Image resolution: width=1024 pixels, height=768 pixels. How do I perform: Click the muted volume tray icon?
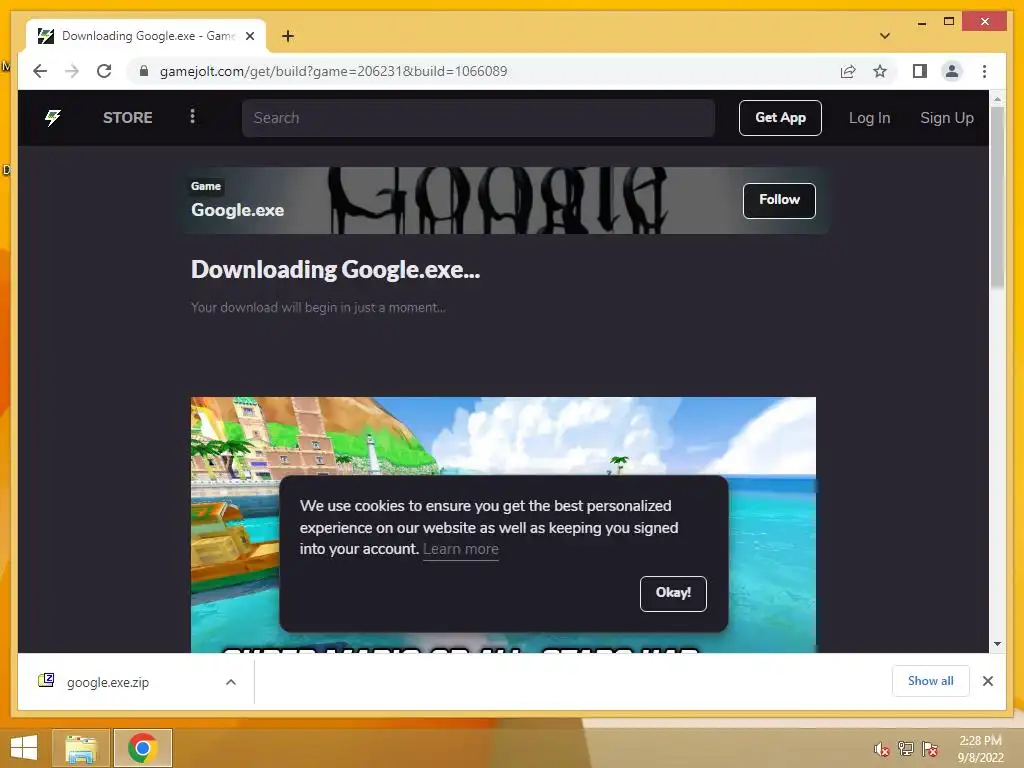coord(882,749)
